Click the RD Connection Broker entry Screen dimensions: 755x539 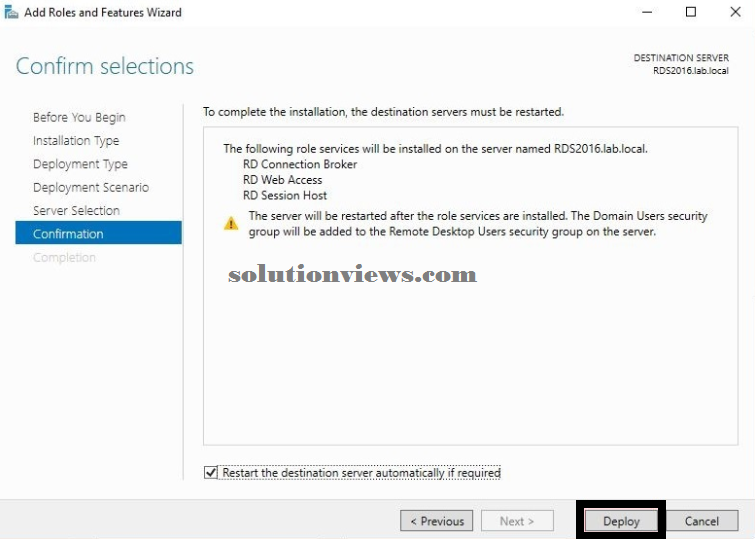point(299,164)
